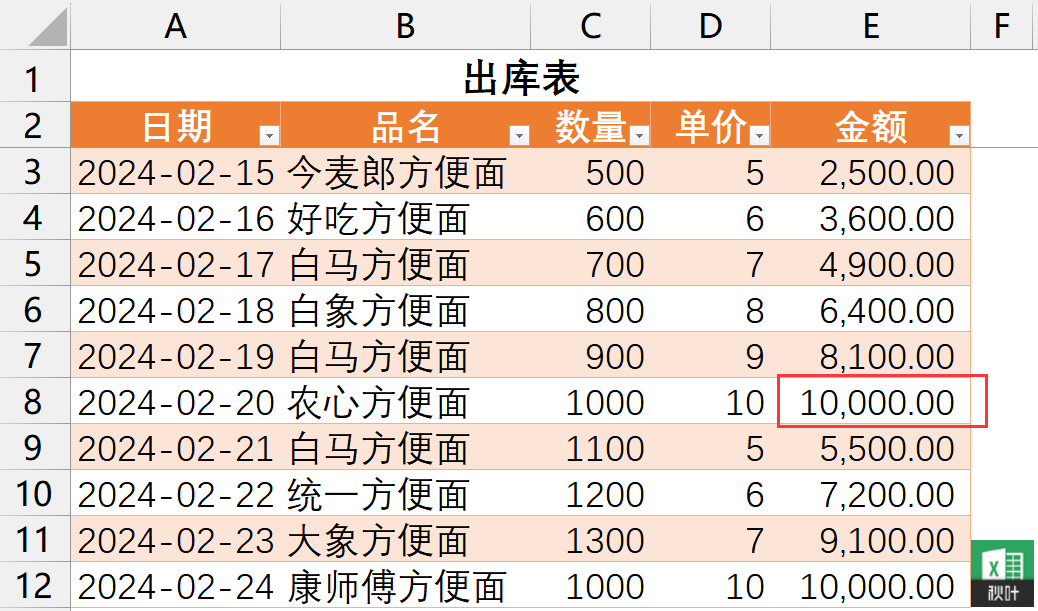Click the 出库表 title cell

520,77
